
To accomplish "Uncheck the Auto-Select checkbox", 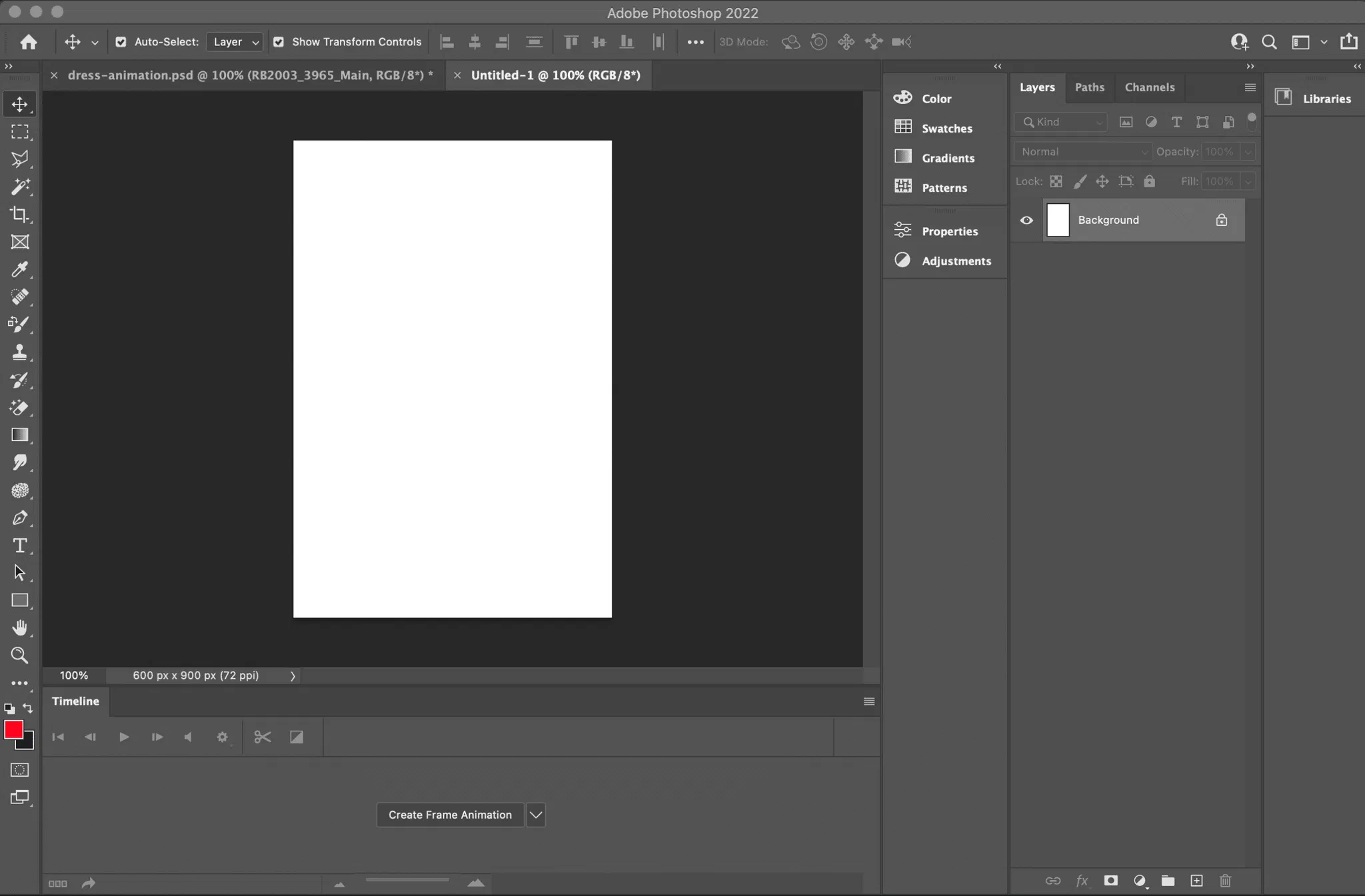I will pyautogui.click(x=121, y=42).
